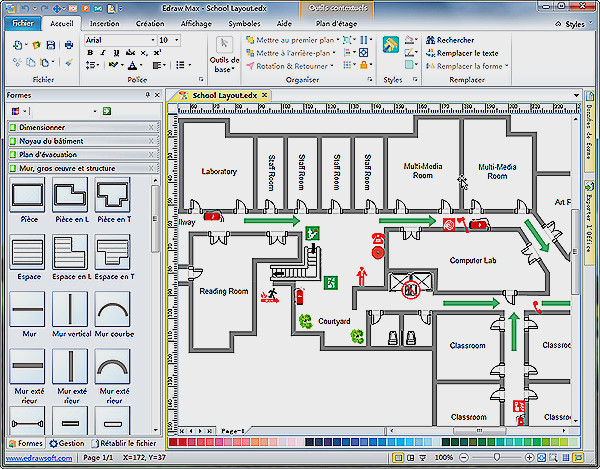Click the zoom out minus button
This screenshot has height=469, width=600.
(463, 458)
